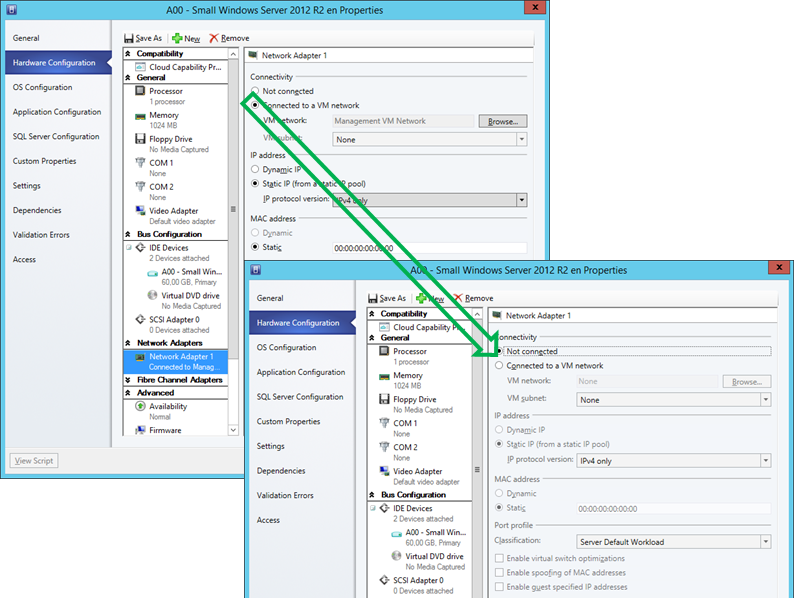The width and height of the screenshot is (794, 598).
Task: Select Availability icon in back window tree
Action: click(140, 406)
